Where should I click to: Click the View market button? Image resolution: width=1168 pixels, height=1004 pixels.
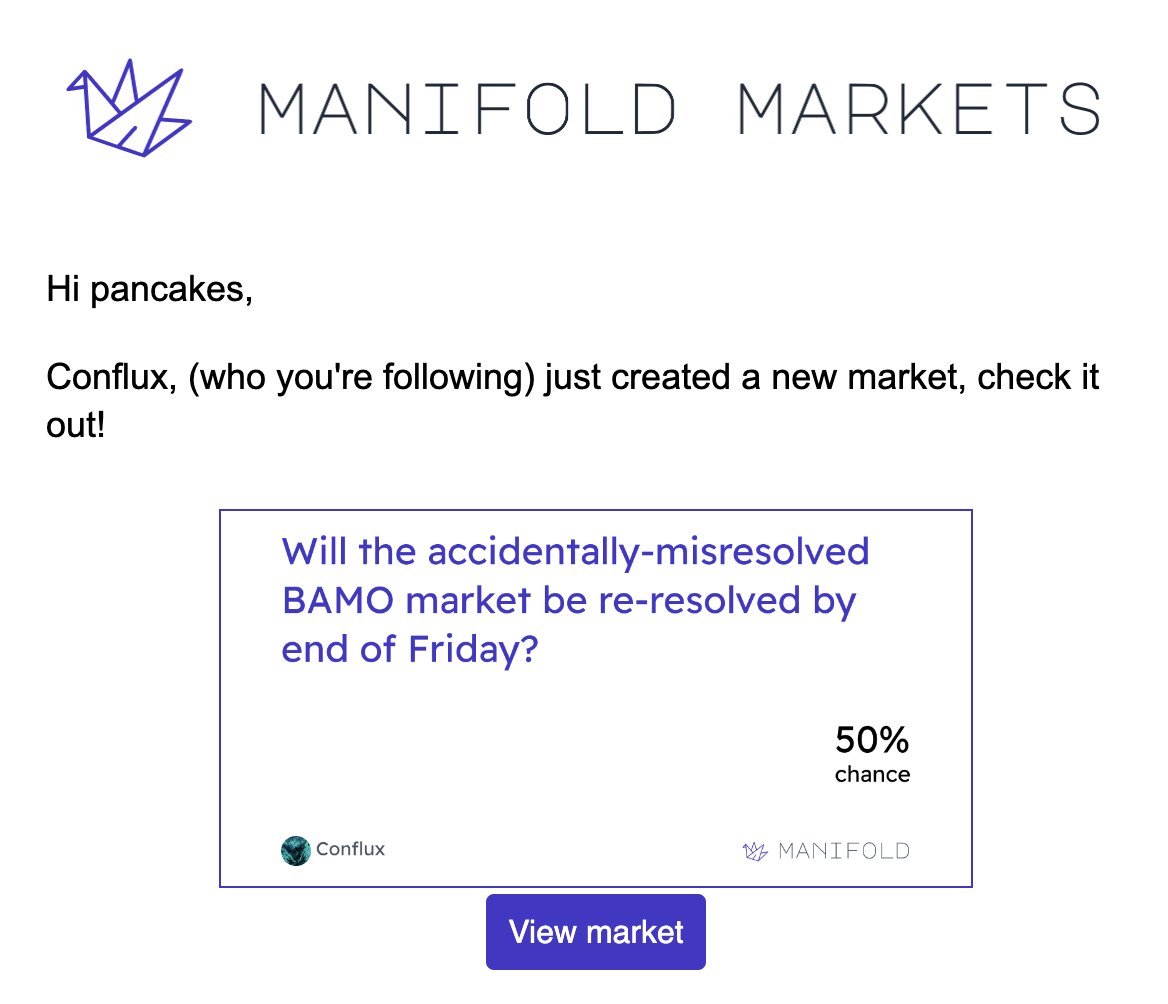(596, 932)
